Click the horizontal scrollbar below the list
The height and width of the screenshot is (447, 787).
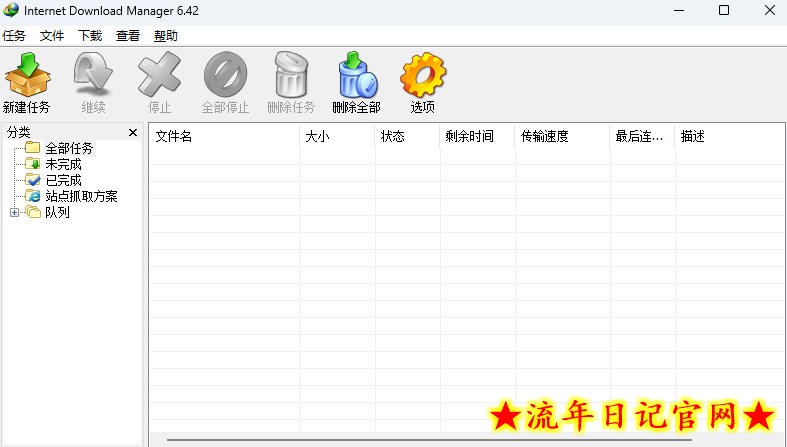coord(429,440)
